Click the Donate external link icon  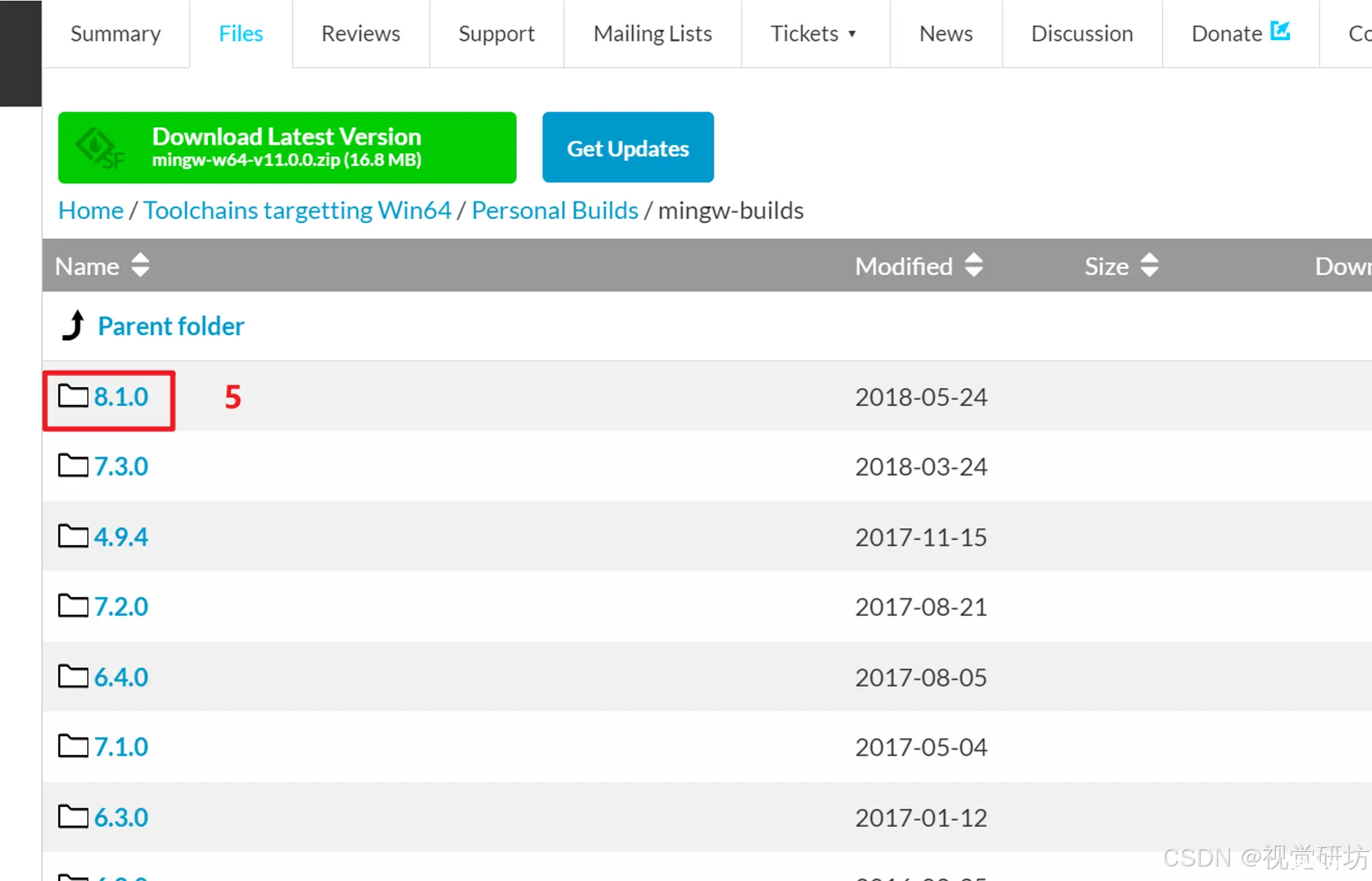1280,30
